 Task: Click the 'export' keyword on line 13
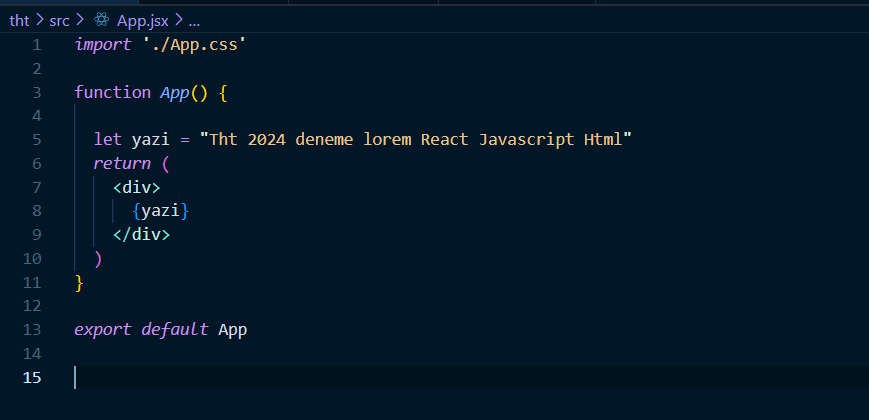click(x=103, y=330)
